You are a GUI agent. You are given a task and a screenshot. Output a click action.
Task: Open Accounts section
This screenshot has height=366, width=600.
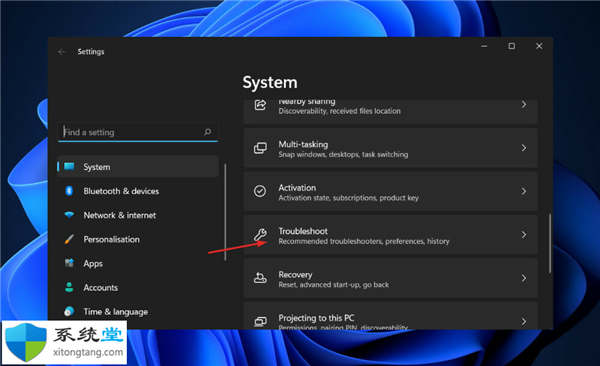[138, 288]
